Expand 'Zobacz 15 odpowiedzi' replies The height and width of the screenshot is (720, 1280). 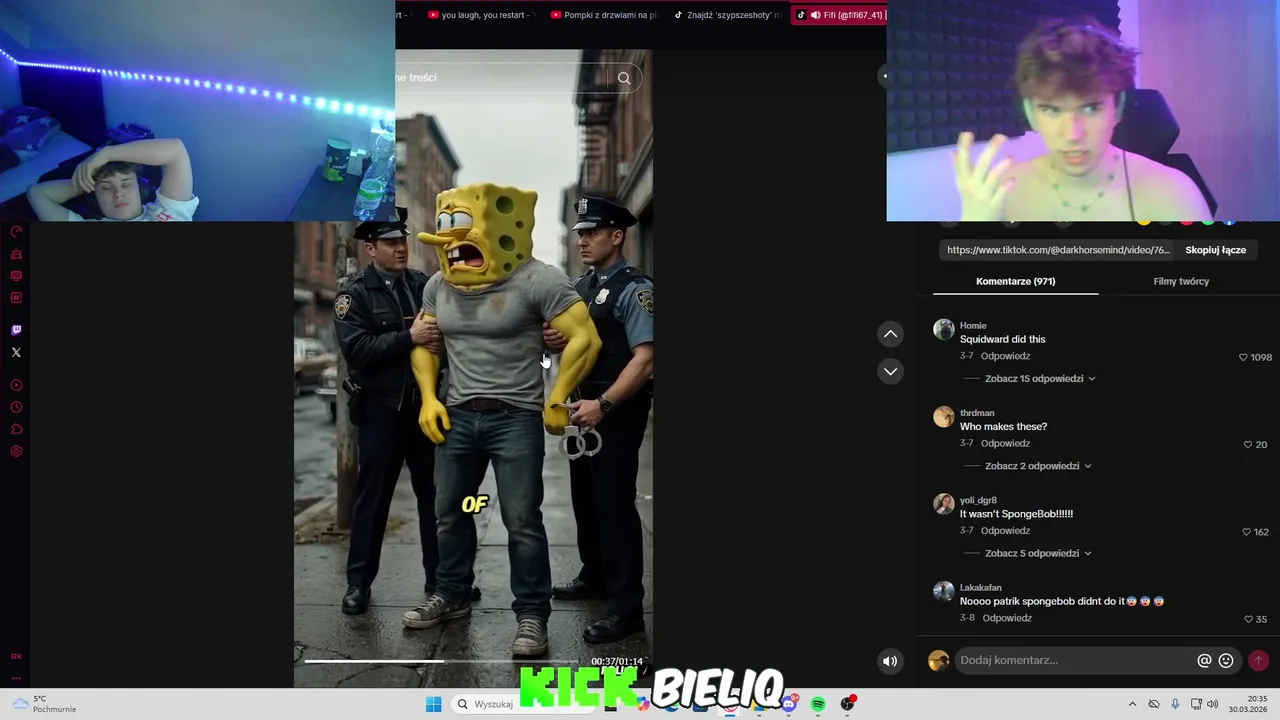1040,379
